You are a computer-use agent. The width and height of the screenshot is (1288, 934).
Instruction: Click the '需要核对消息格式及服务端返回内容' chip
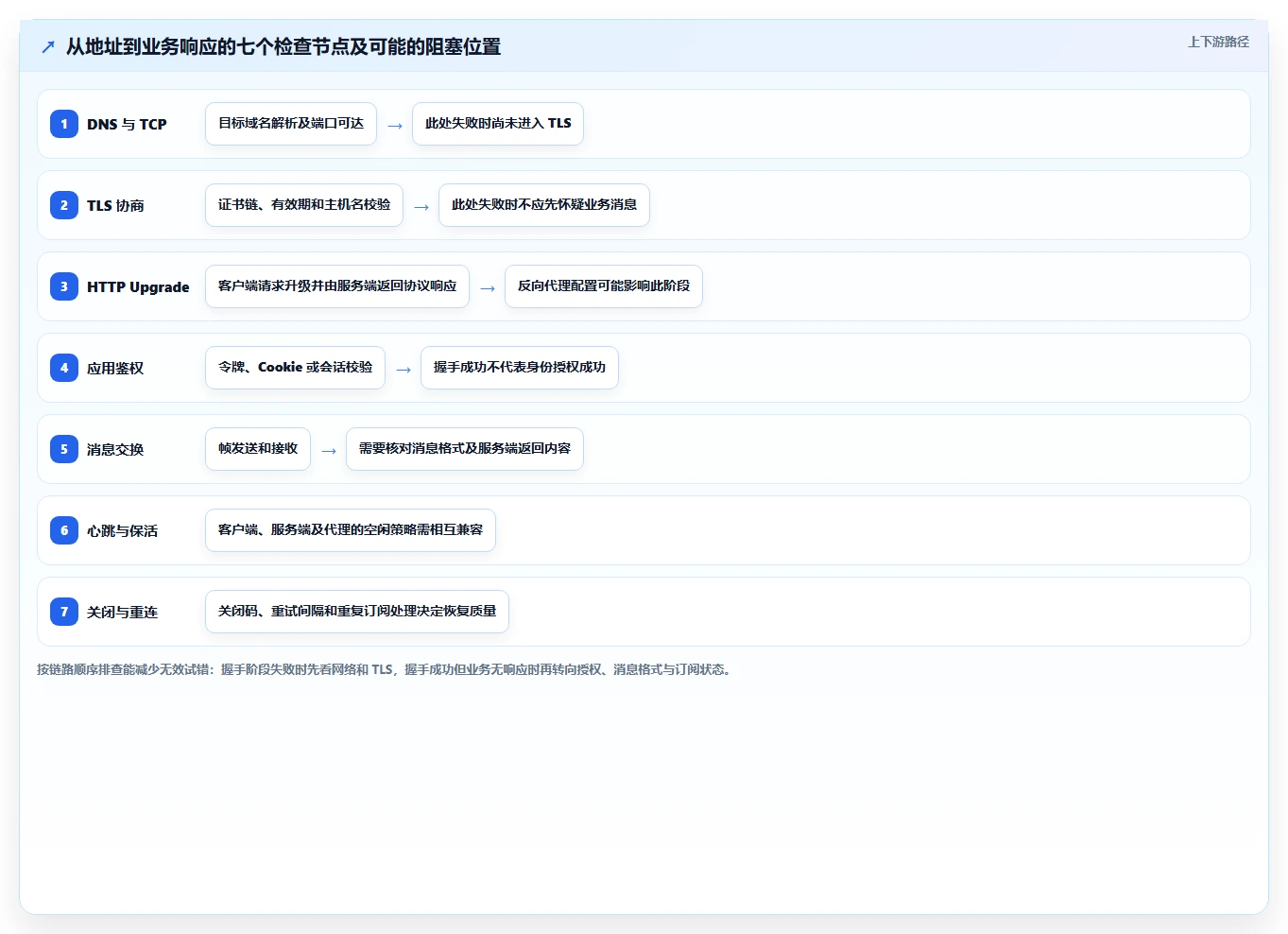click(465, 449)
